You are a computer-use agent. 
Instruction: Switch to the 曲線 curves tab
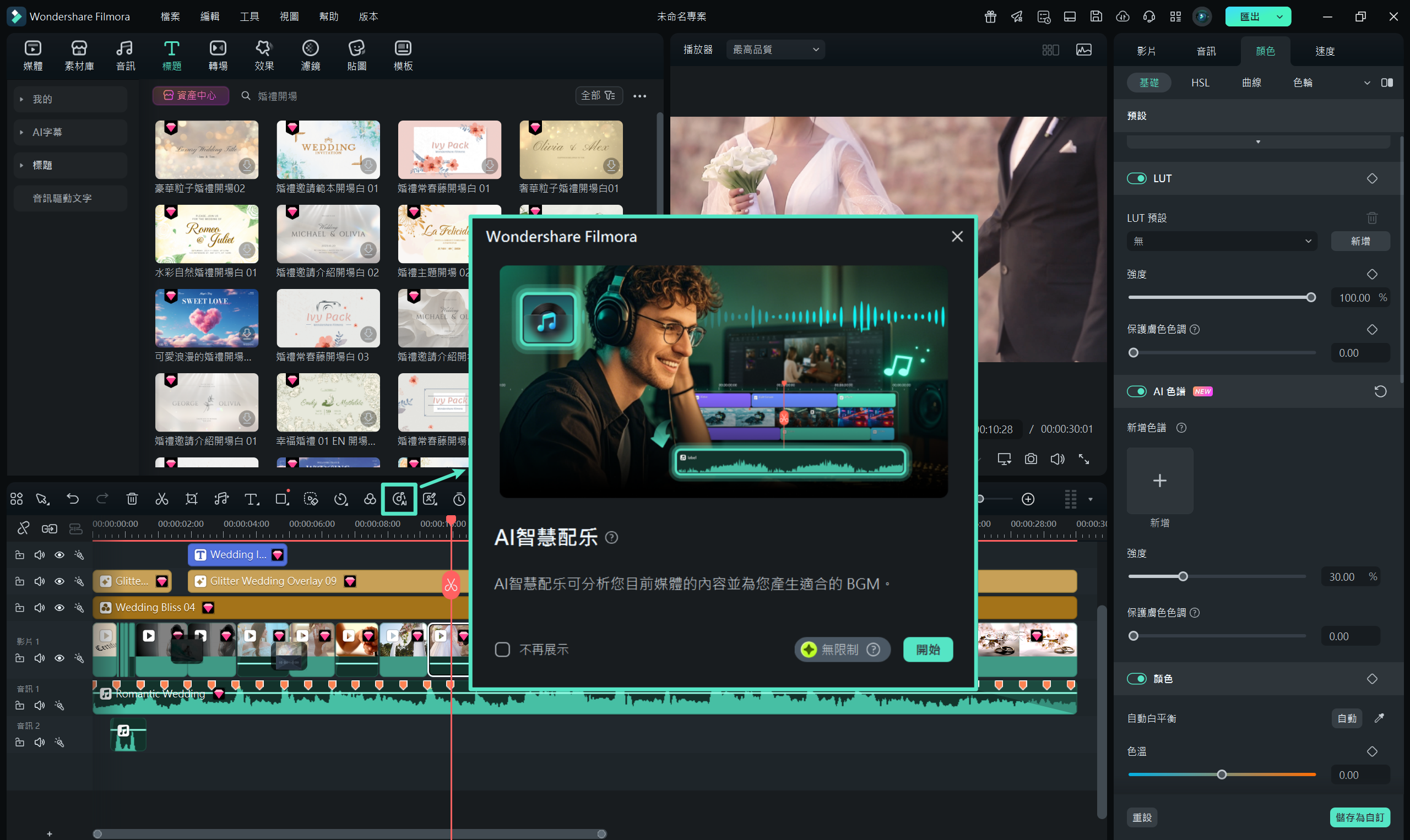[x=1251, y=83]
